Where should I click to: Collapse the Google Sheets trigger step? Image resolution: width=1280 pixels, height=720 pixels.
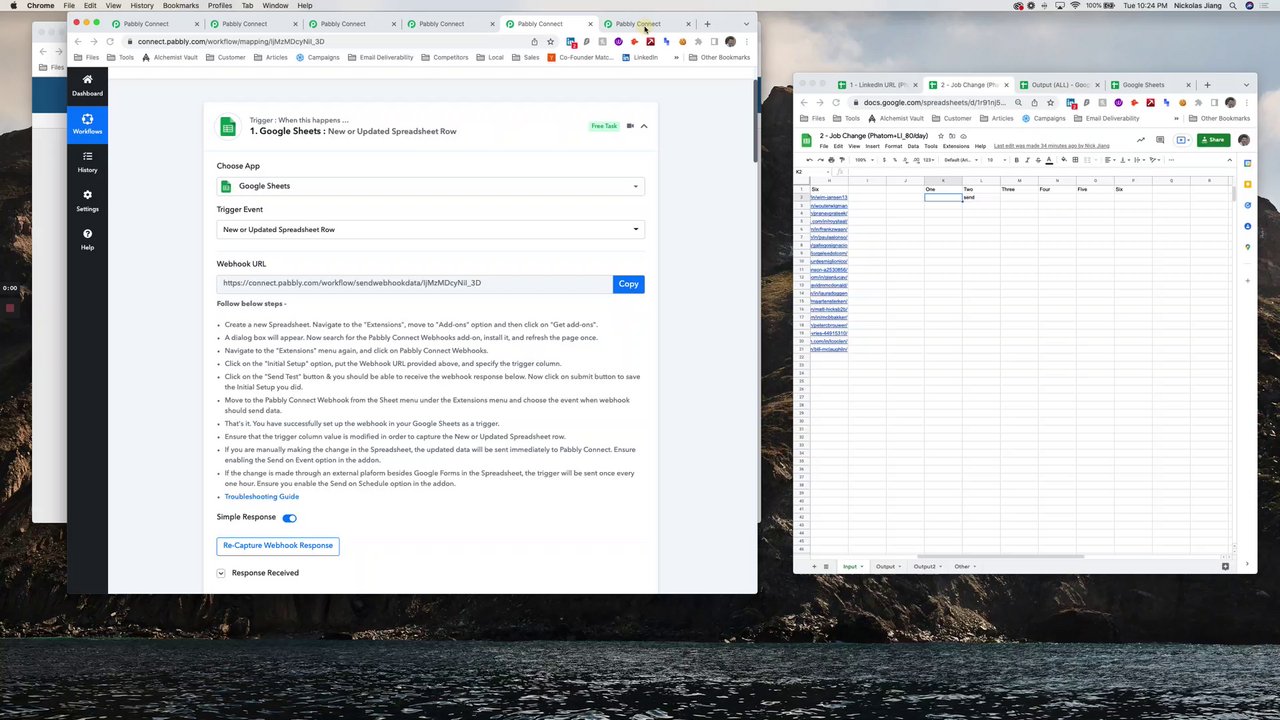[x=644, y=126]
